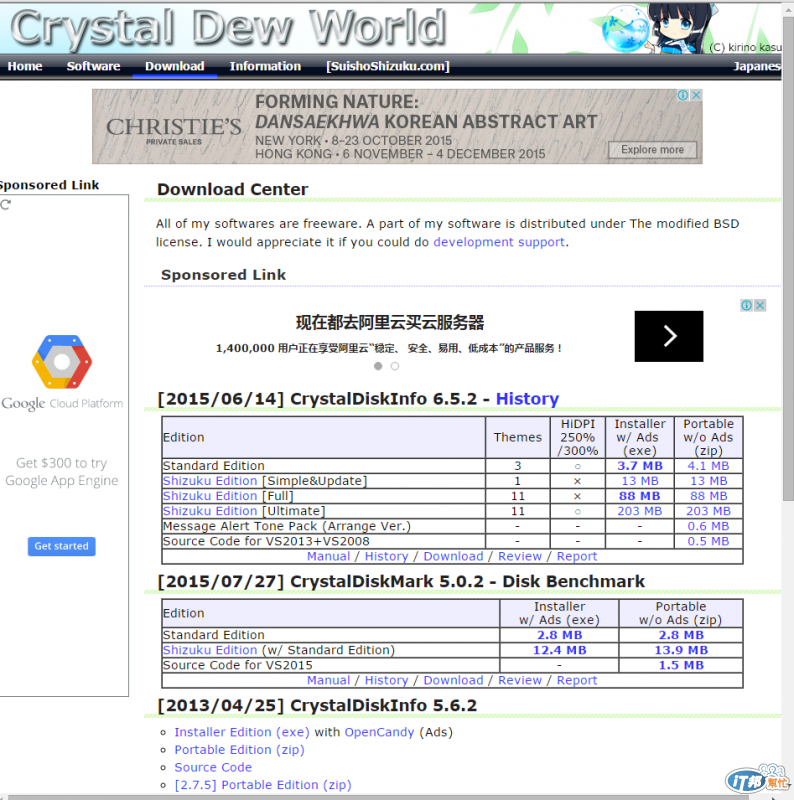Download [2.7.5] Portable Edition (zip)
The width and height of the screenshot is (794, 800).
click(263, 785)
